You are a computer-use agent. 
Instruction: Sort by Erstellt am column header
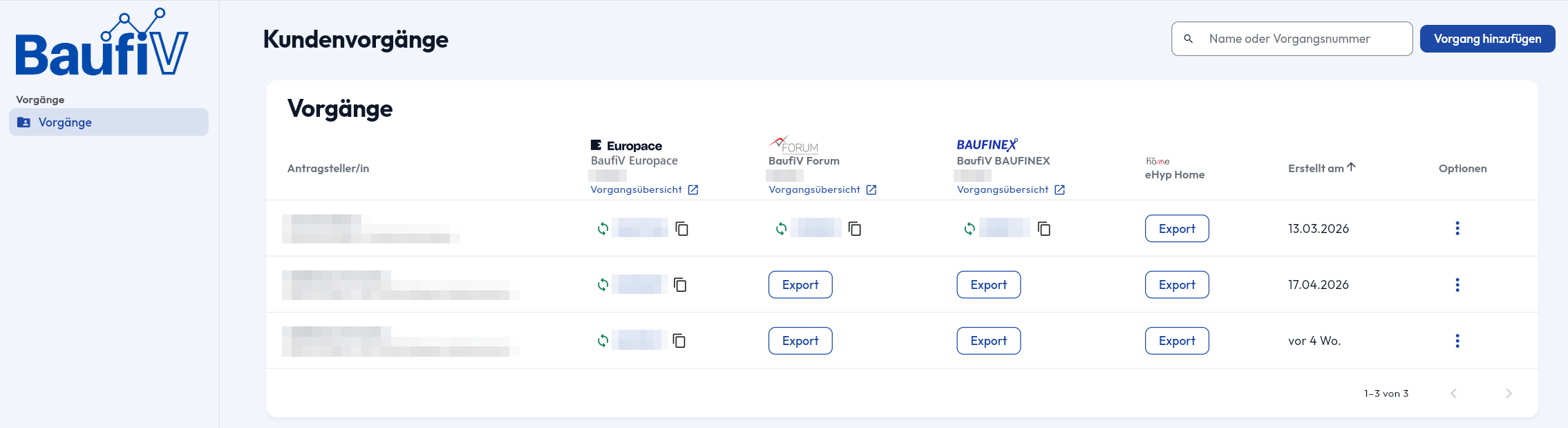pos(1316,168)
